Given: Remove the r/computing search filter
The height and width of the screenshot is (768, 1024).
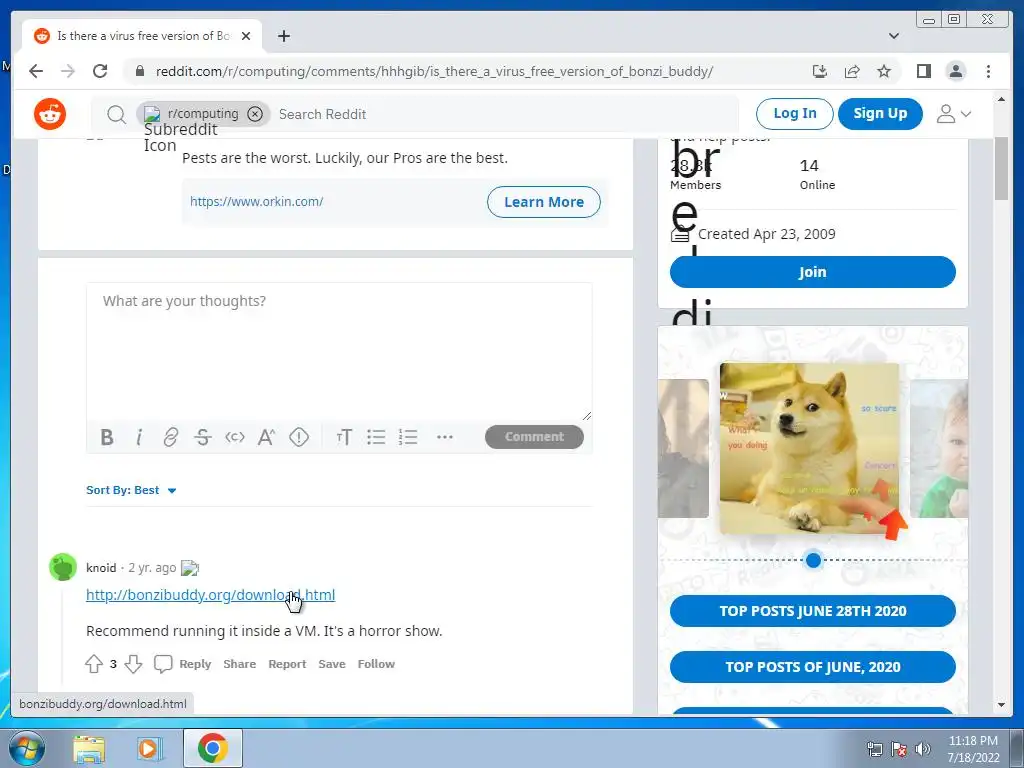Looking at the screenshot, I should (x=255, y=114).
